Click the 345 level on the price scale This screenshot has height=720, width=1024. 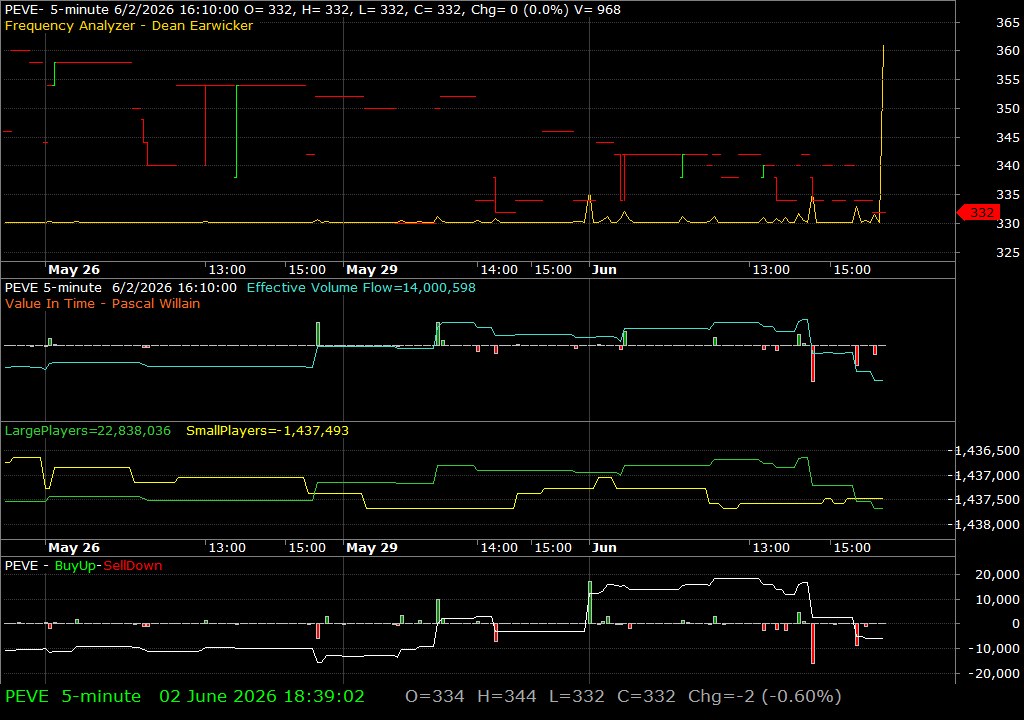click(x=1007, y=137)
